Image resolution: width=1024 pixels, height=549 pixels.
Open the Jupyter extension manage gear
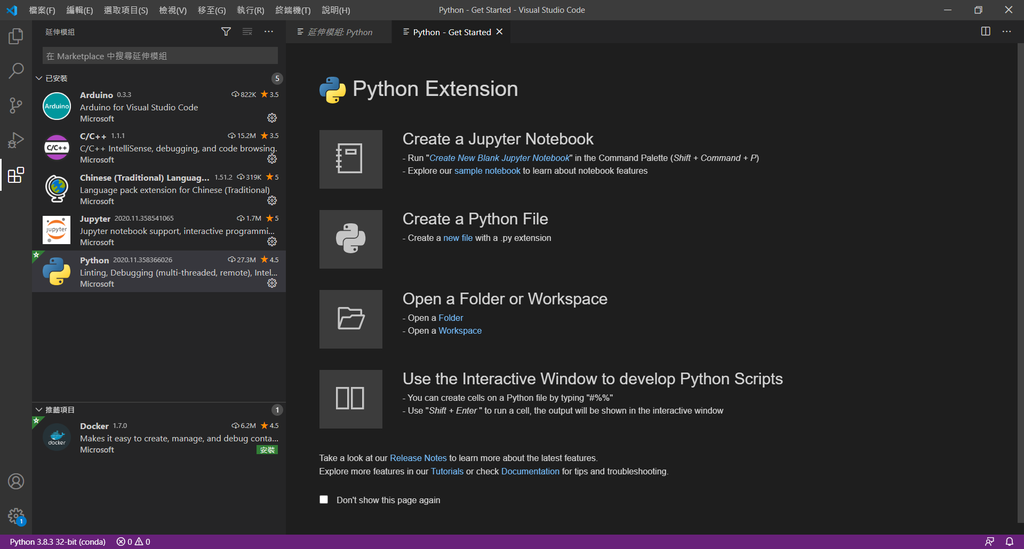[x=272, y=242]
